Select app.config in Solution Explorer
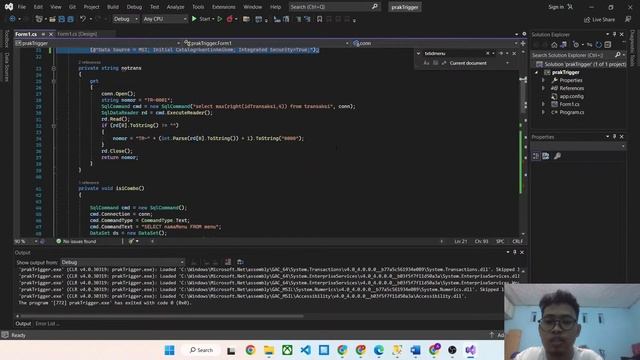640x360 pixels. (x=571, y=96)
